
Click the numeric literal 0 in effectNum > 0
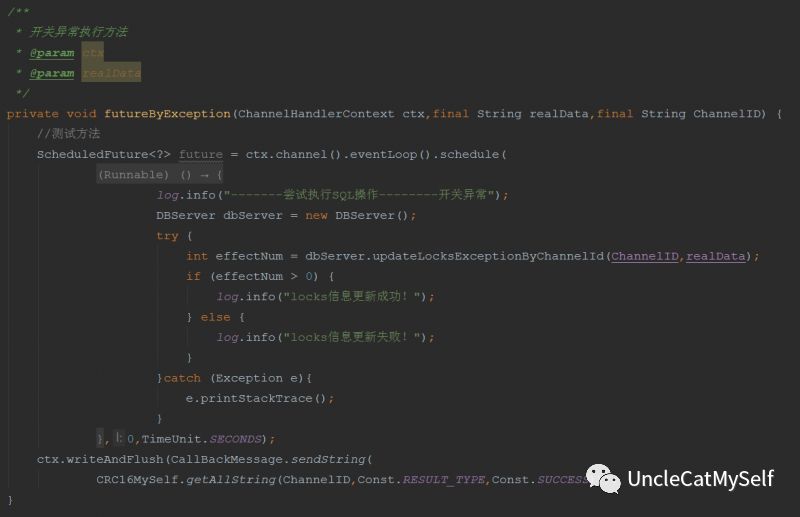(309, 277)
